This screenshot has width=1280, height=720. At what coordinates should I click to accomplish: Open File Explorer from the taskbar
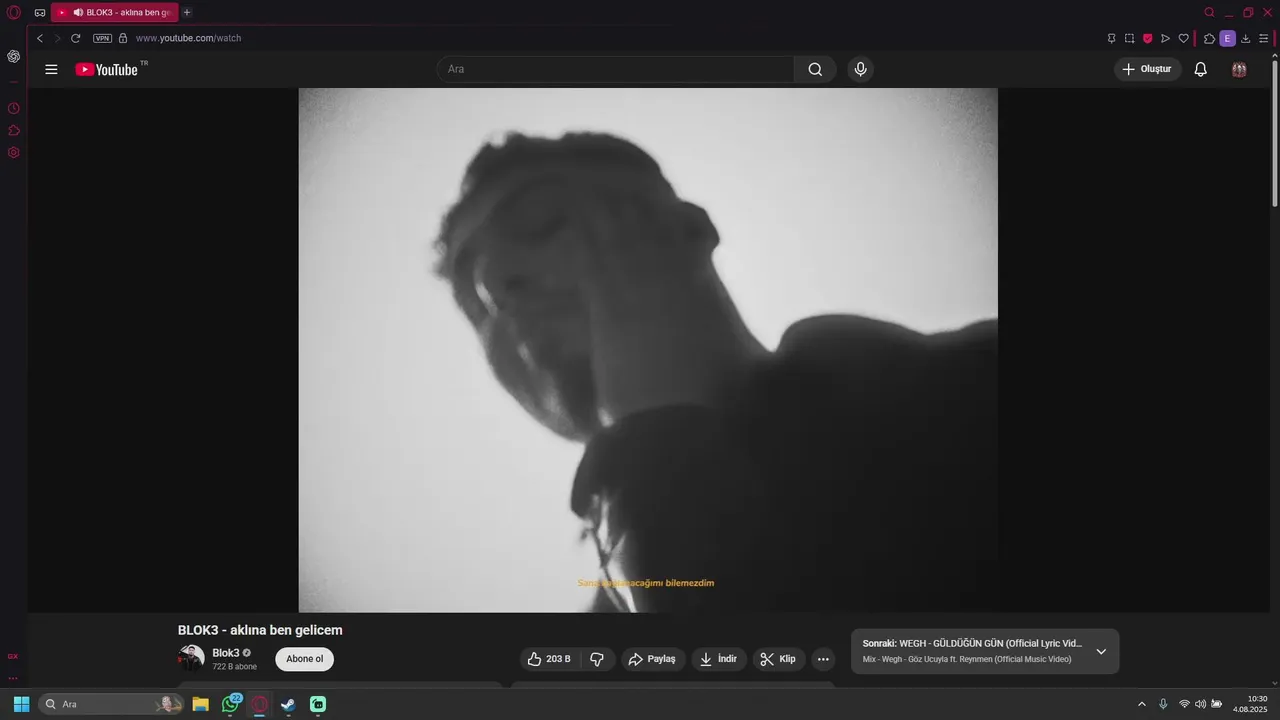(x=200, y=704)
